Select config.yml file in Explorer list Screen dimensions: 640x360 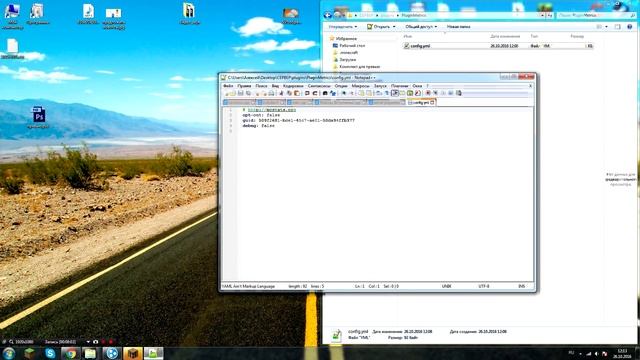pyautogui.click(x=498, y=46)
